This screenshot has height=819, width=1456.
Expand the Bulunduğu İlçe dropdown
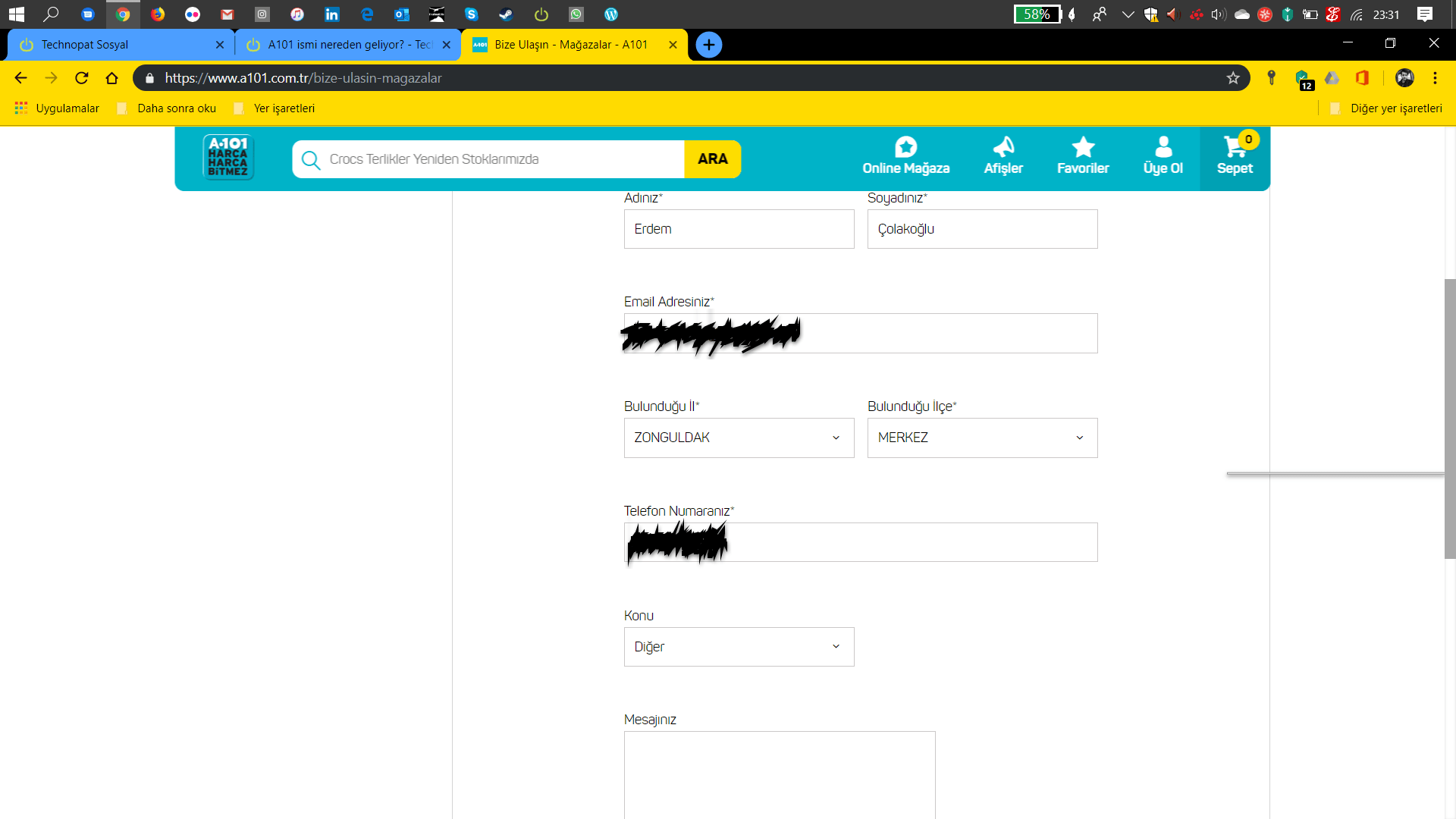click(x=982, y=438)
